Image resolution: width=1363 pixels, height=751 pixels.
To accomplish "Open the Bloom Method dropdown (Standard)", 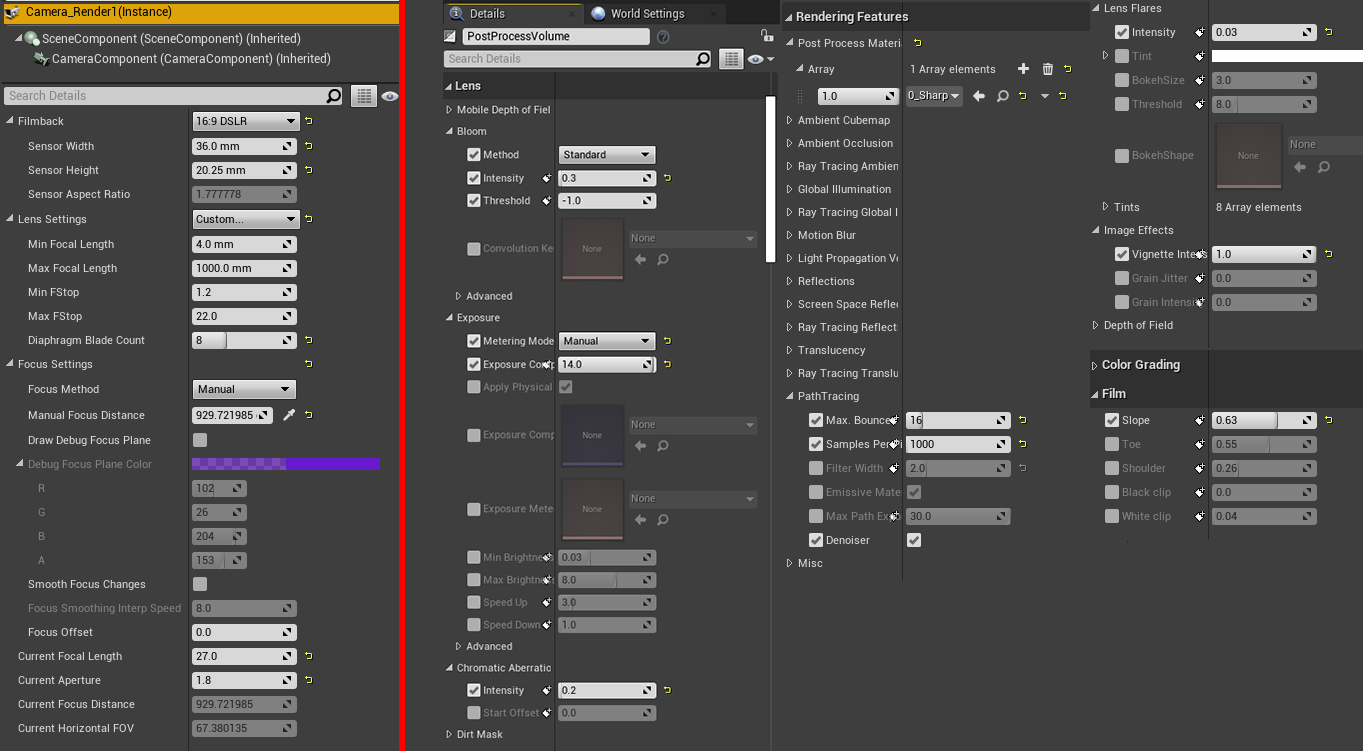I will (607, 155).
